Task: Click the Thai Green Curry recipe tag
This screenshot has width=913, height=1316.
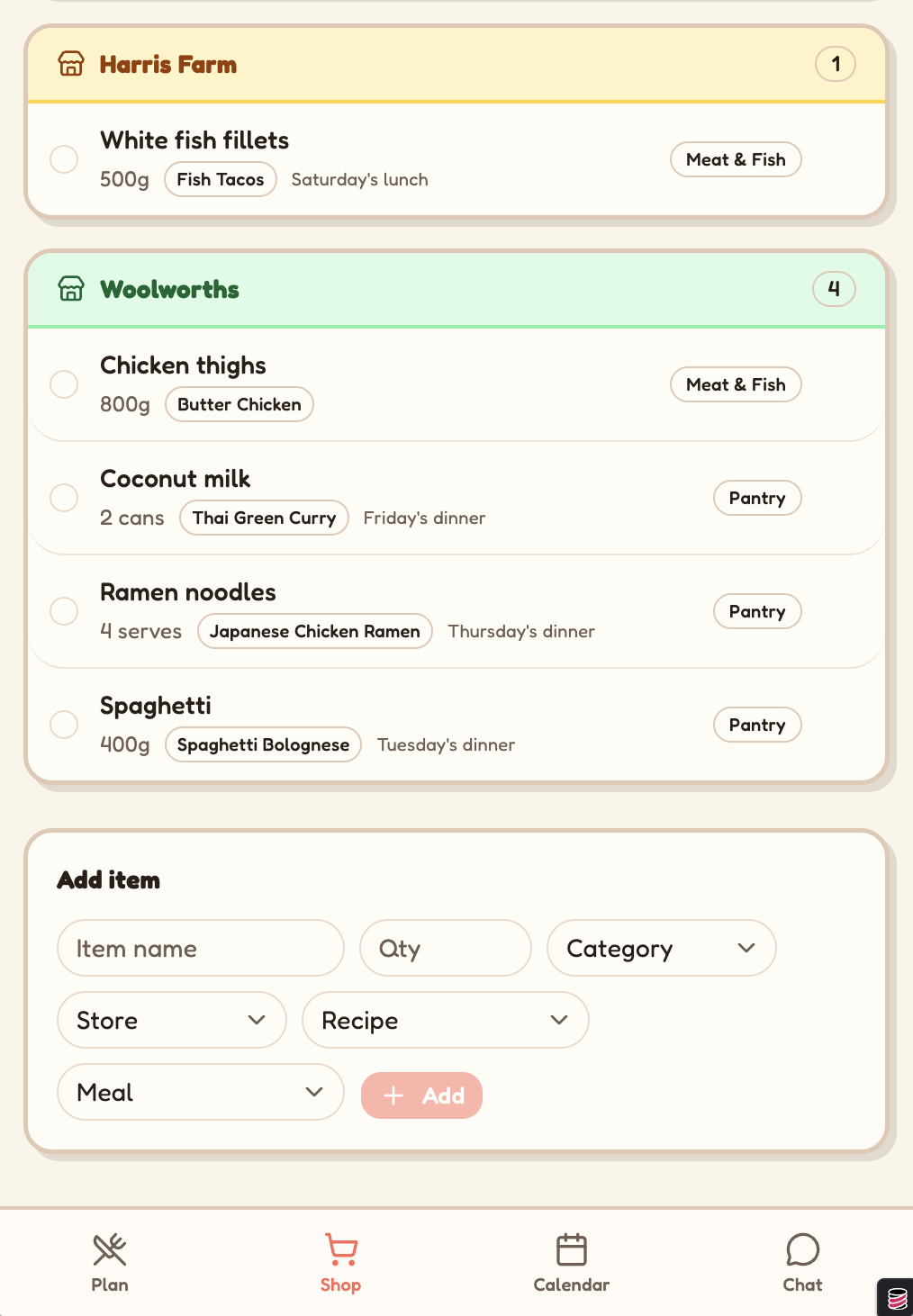Action: pyautogui.click(x=263, y=518)
